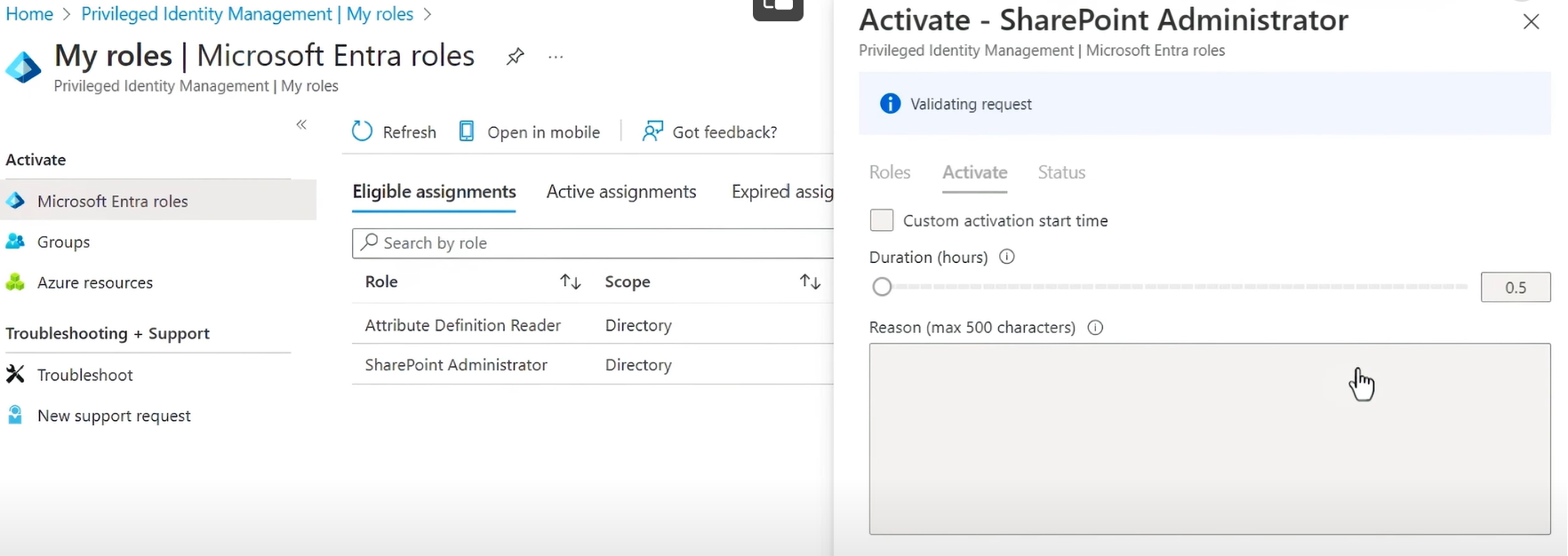Click inside the Reason text box
Image resolution: width=1568 pixels, height=556 pixels.
(1209, 439)
